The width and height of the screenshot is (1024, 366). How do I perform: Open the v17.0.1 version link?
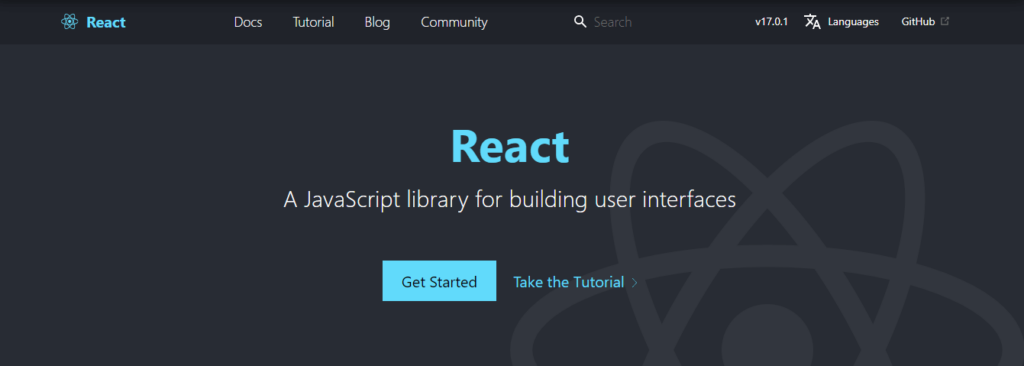tap(771, 22)
